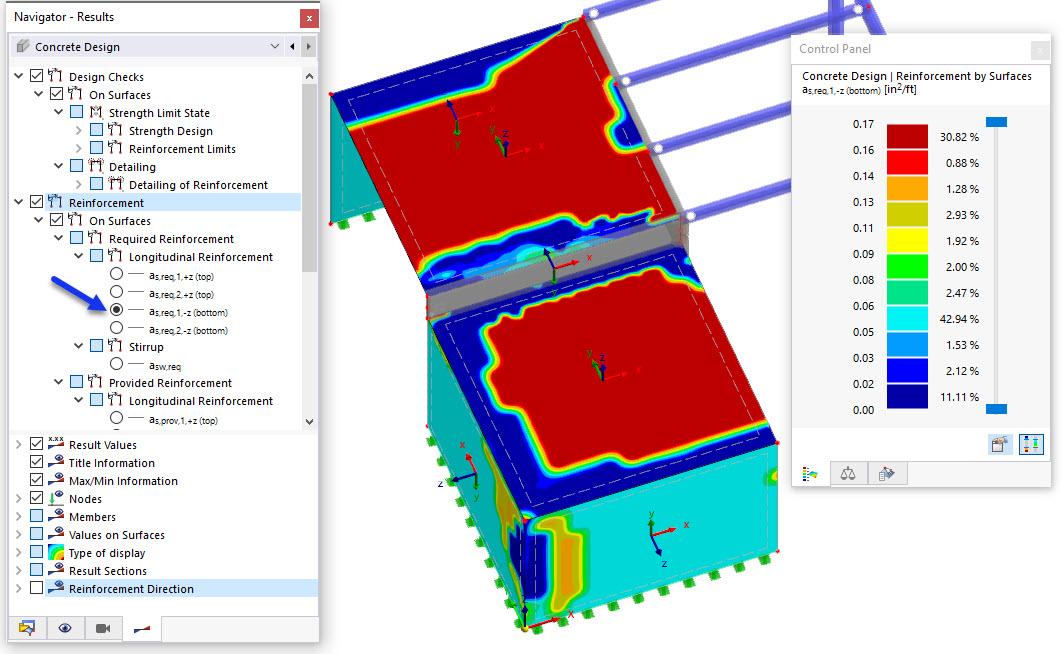Viewport: 1063px width, 654px height.
Task: Click the Type of display icon
Action: [56, 552]
